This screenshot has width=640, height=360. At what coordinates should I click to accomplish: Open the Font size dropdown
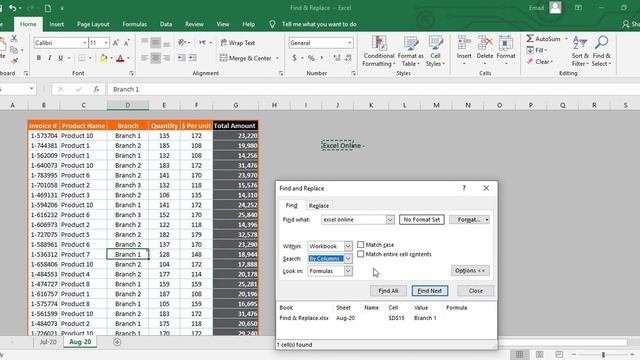click(106, 43)
